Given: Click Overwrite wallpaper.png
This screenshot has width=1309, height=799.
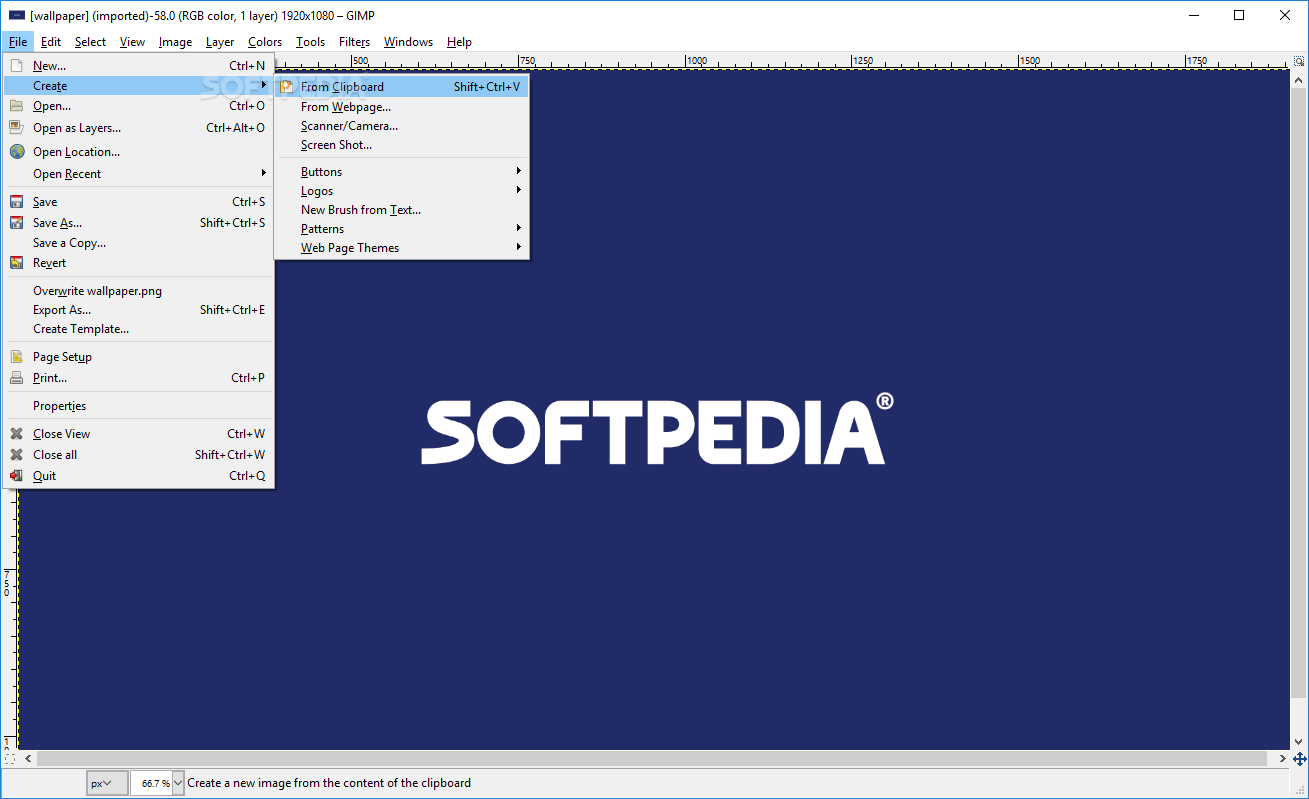Looking at the screenshot, I should (x=97, y=290).
